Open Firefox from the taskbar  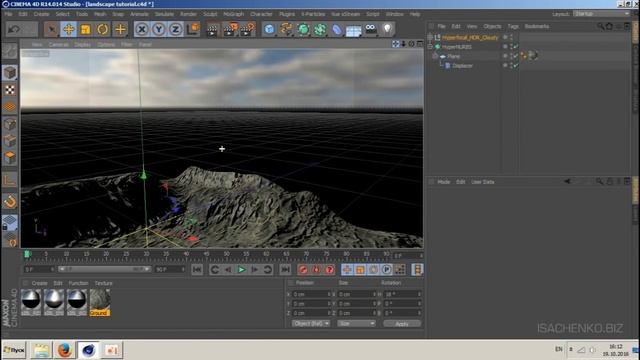click(x=64, y=350)
